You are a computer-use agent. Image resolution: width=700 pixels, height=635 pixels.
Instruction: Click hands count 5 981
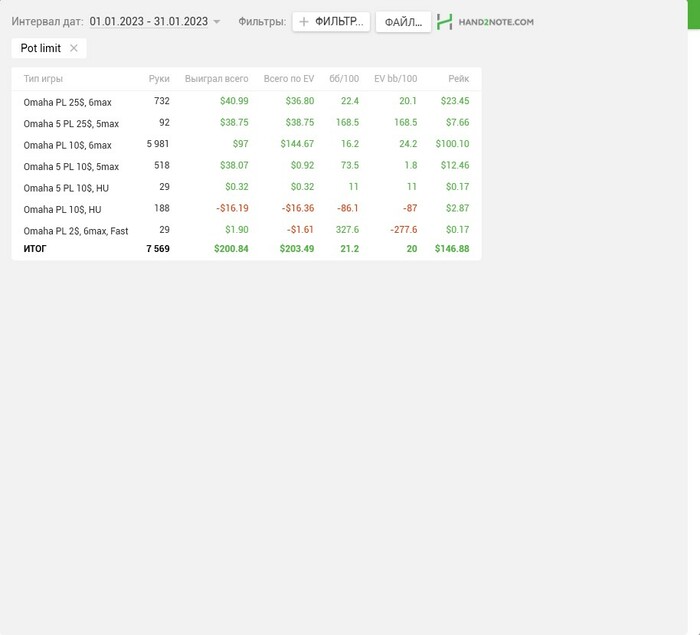click(158, 144)
